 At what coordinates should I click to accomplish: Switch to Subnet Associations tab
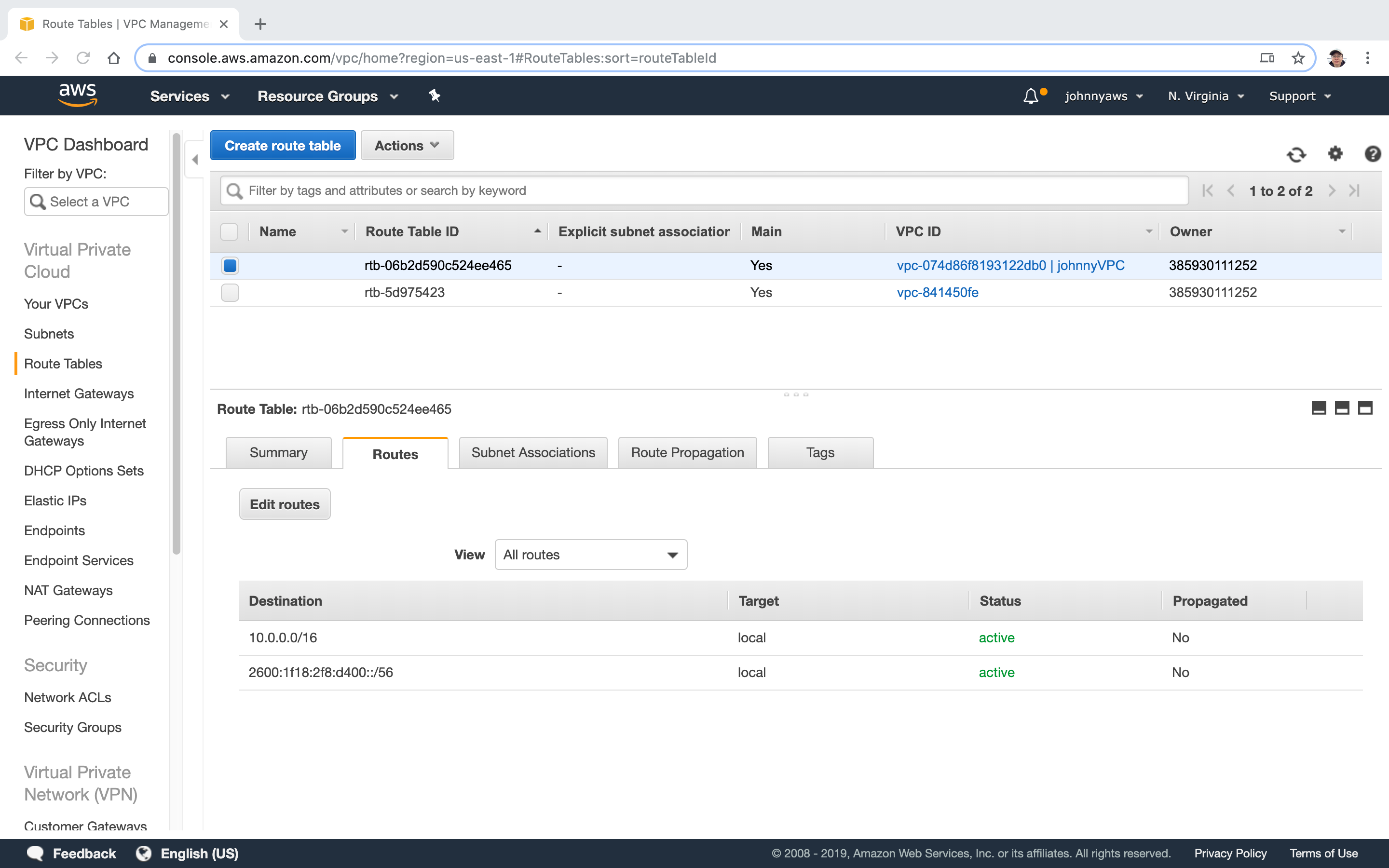click(x=532, y=452)
